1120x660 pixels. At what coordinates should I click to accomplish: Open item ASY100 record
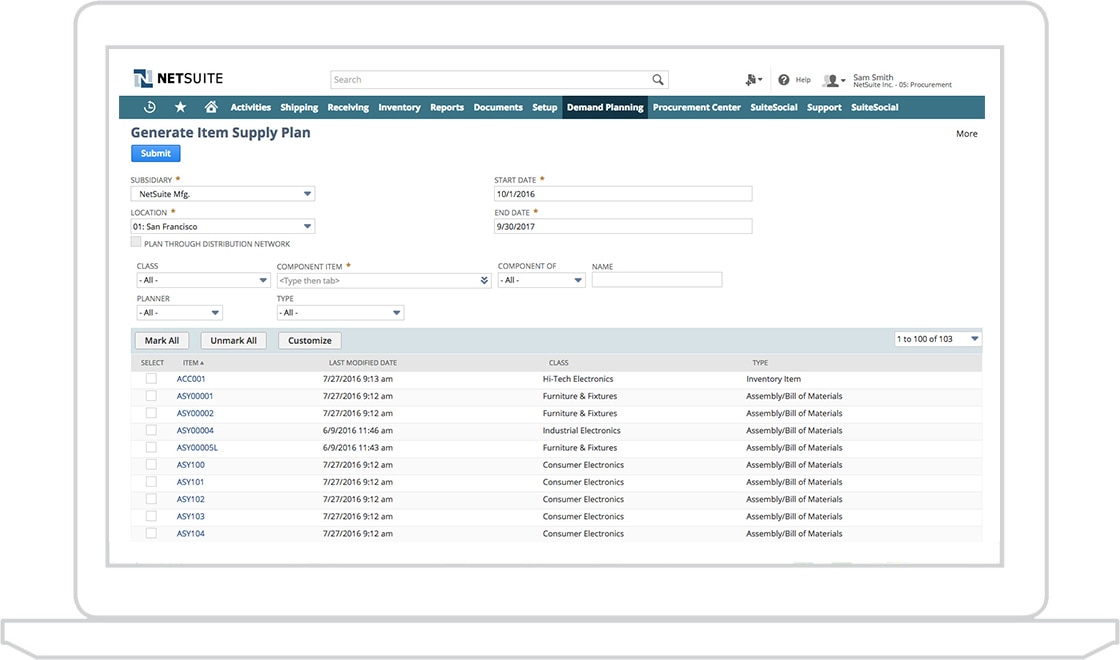190,464
